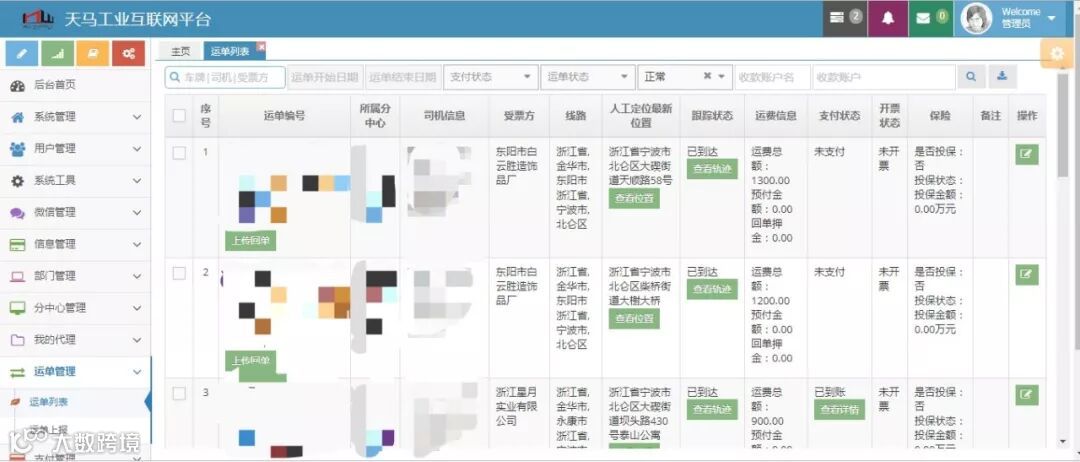Open 我的代理 sidebar menu
Viewport: 1080px width, 462px height.
click(75, 340)
